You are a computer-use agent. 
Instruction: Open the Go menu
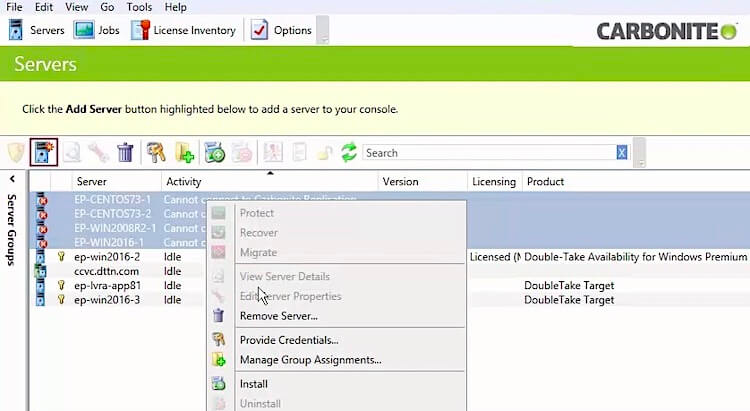pos(107,7)
